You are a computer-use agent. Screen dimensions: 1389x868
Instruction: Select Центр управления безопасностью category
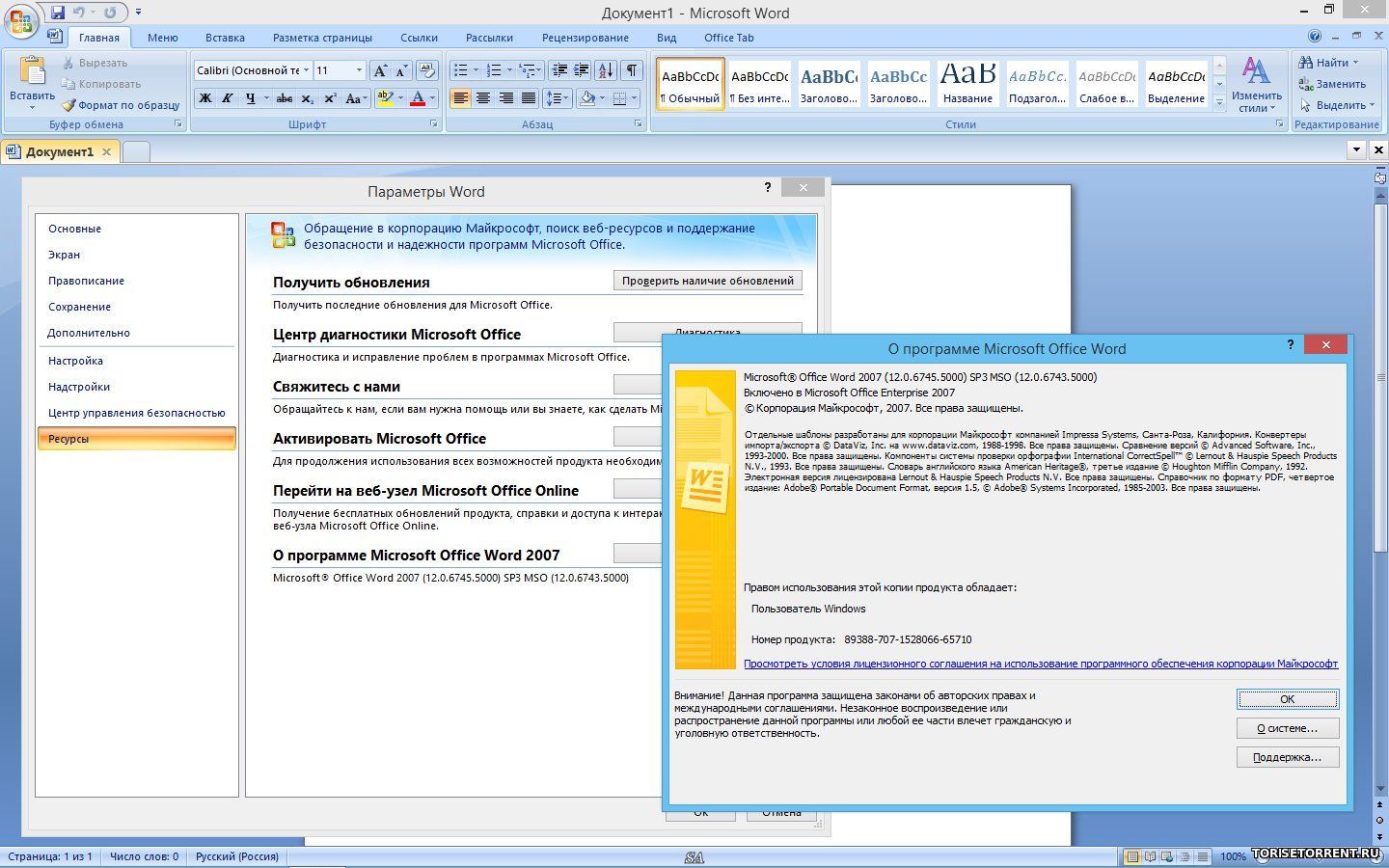pos(136,413)
